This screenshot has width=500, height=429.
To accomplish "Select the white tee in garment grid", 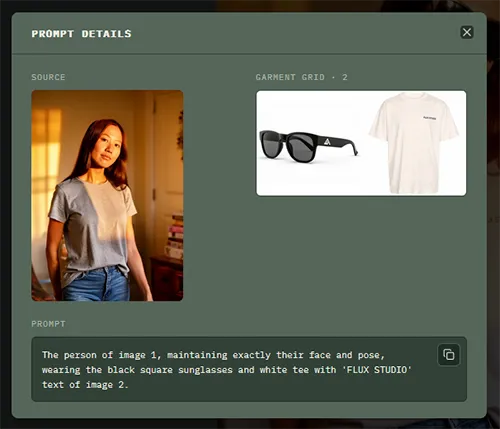I will (413, 143).
